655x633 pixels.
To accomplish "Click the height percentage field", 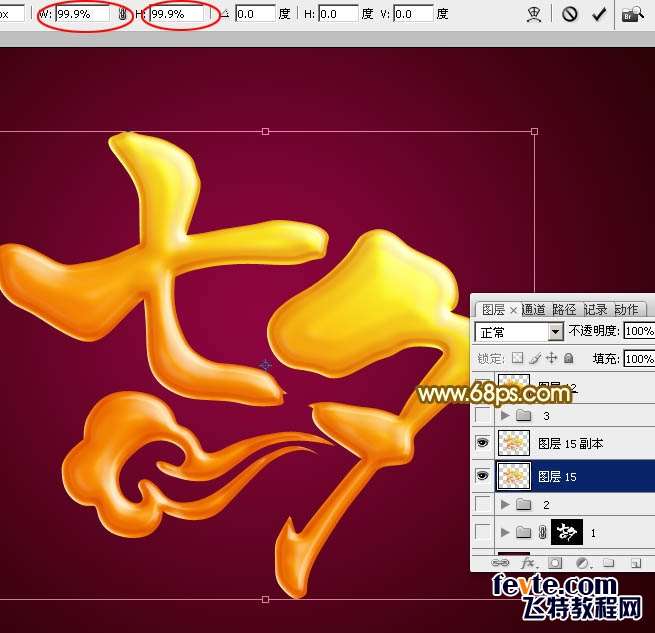I will coord(176,14).
